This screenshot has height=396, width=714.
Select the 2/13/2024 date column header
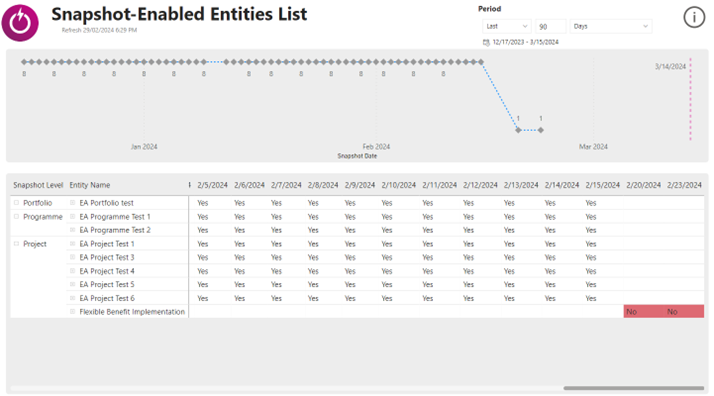pos(521,185)
